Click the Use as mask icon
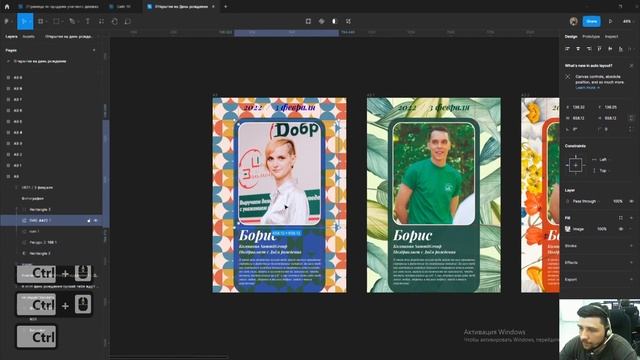This screenshot has width=640, height=360. point(335,21)
